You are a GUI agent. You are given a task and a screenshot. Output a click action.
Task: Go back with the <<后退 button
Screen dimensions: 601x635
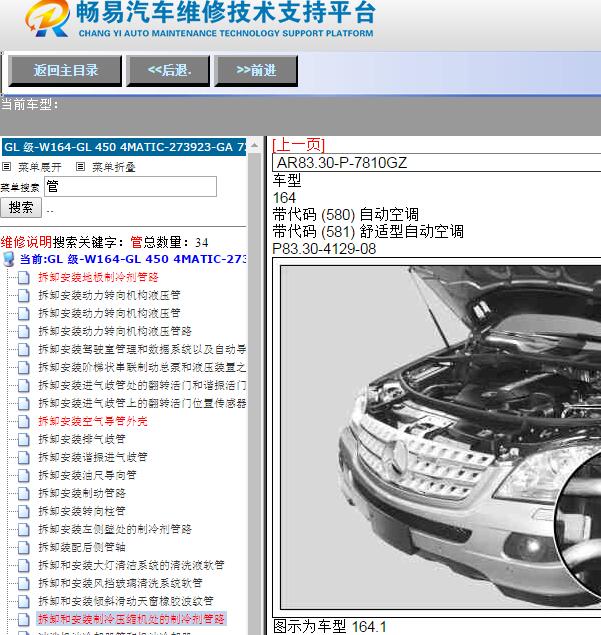coord(168,71)
